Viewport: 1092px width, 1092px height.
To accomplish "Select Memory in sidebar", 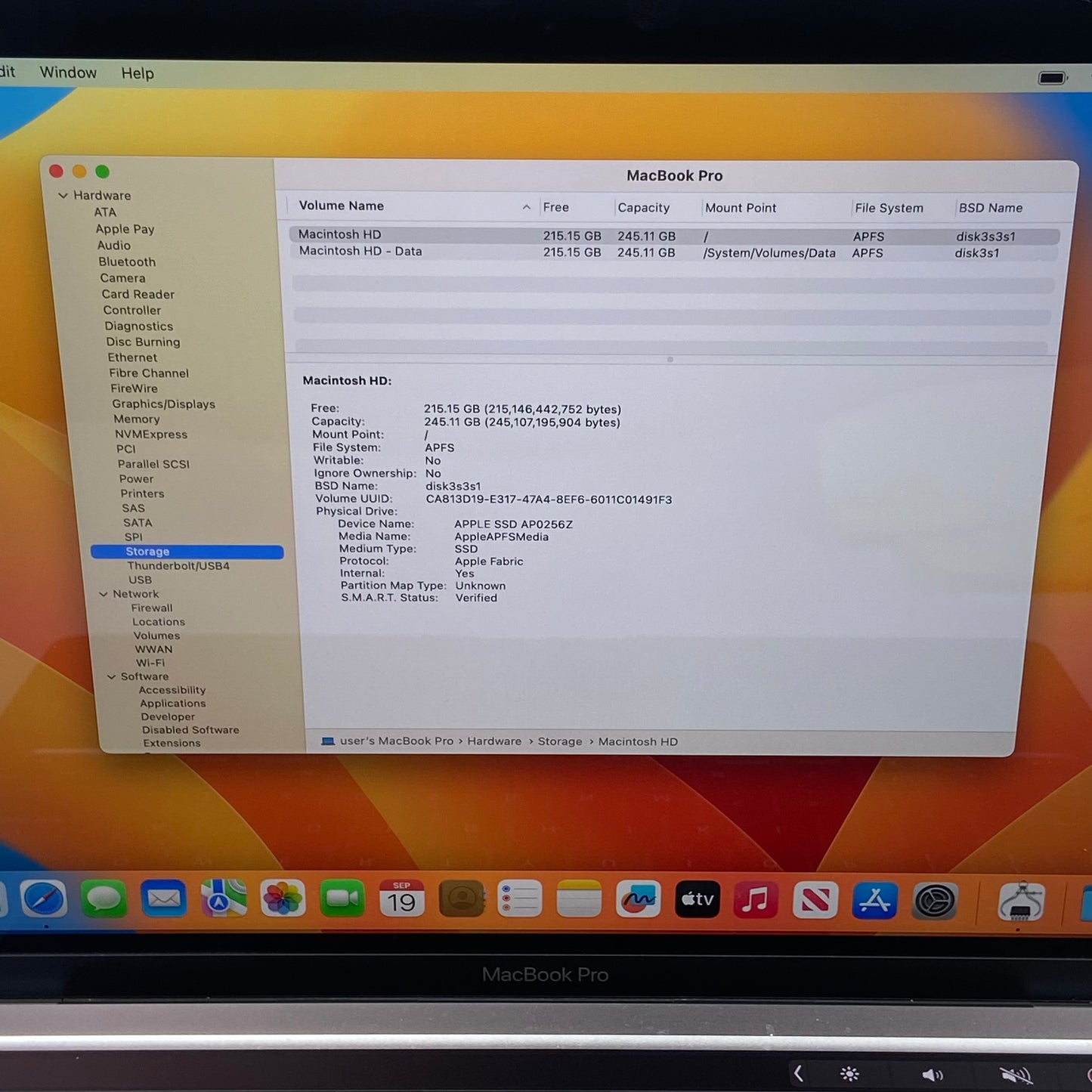I will pyautogui.click(x=137, y=419).
